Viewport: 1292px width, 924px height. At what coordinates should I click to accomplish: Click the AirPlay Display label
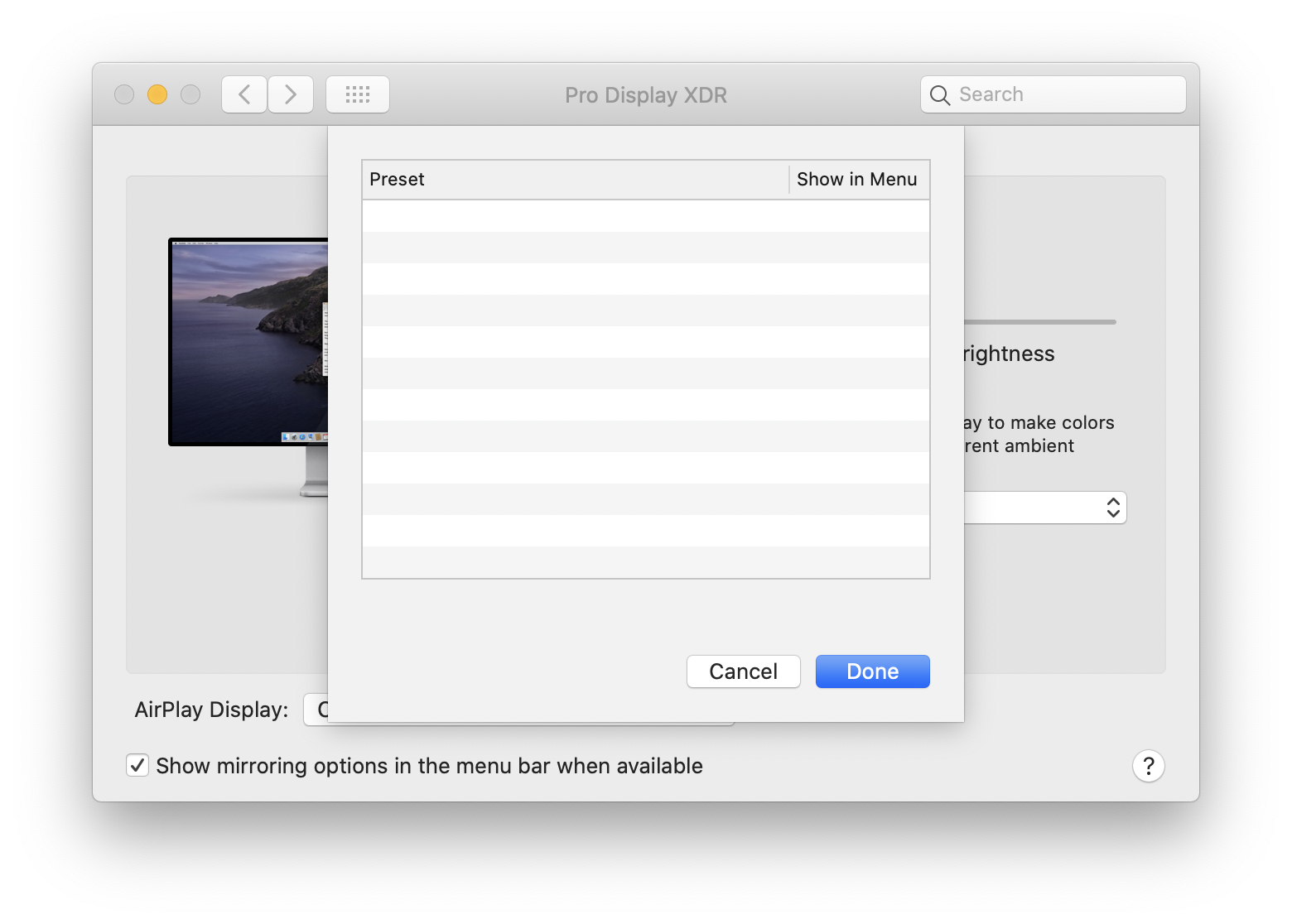[212, 710]
